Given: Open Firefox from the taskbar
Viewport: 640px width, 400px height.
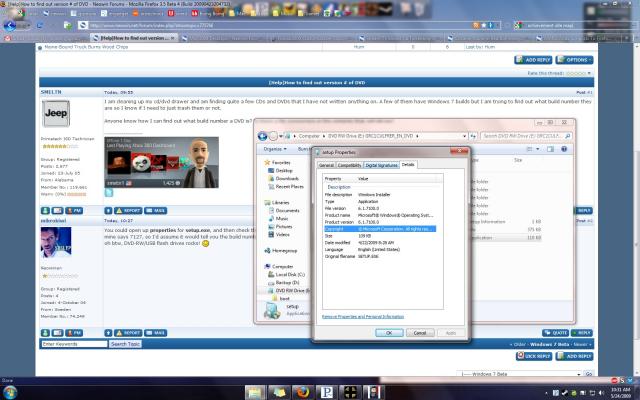Looking at the screenshot, I should (303, 392).
